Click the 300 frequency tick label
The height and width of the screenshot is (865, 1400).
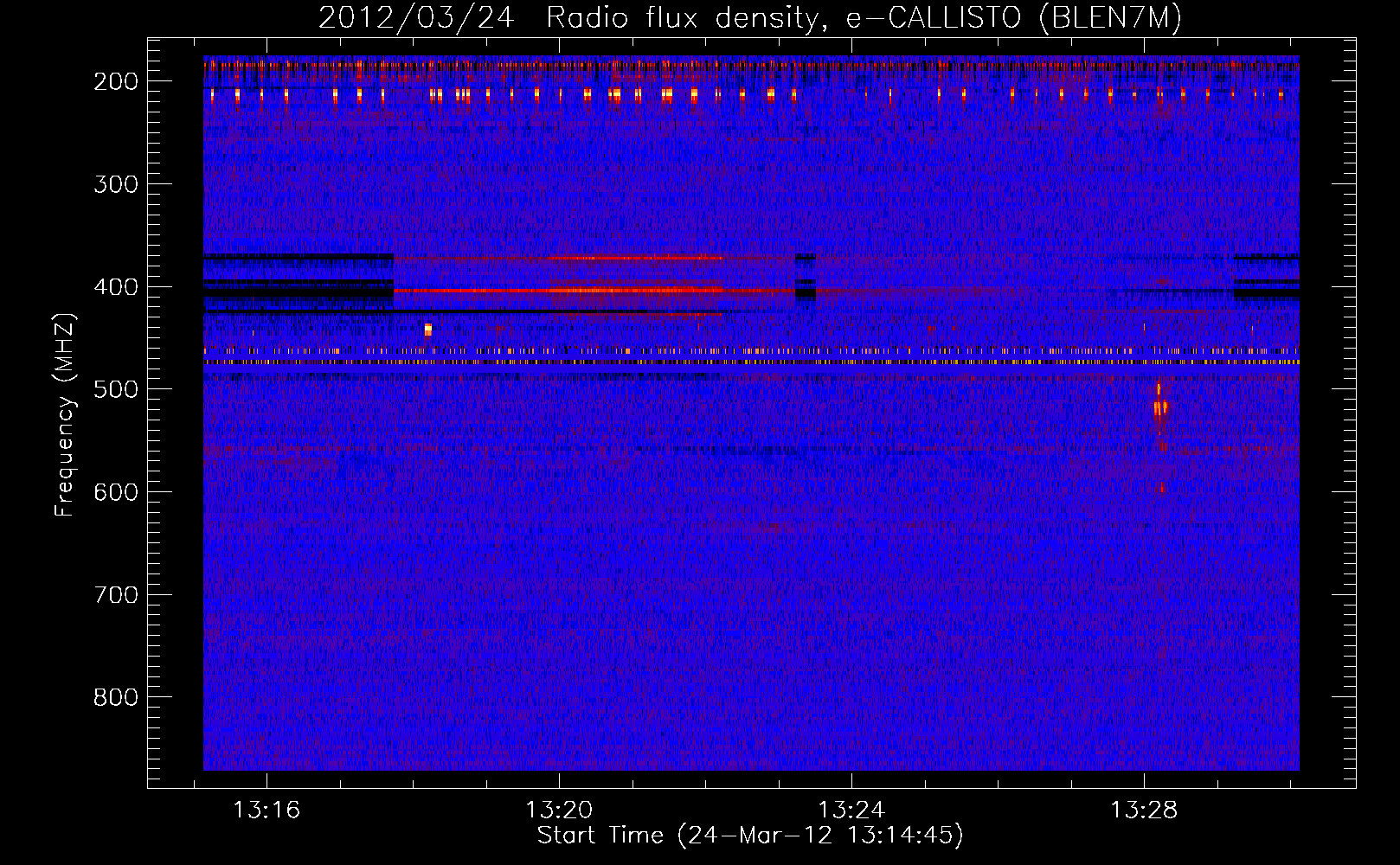point(116,184)
